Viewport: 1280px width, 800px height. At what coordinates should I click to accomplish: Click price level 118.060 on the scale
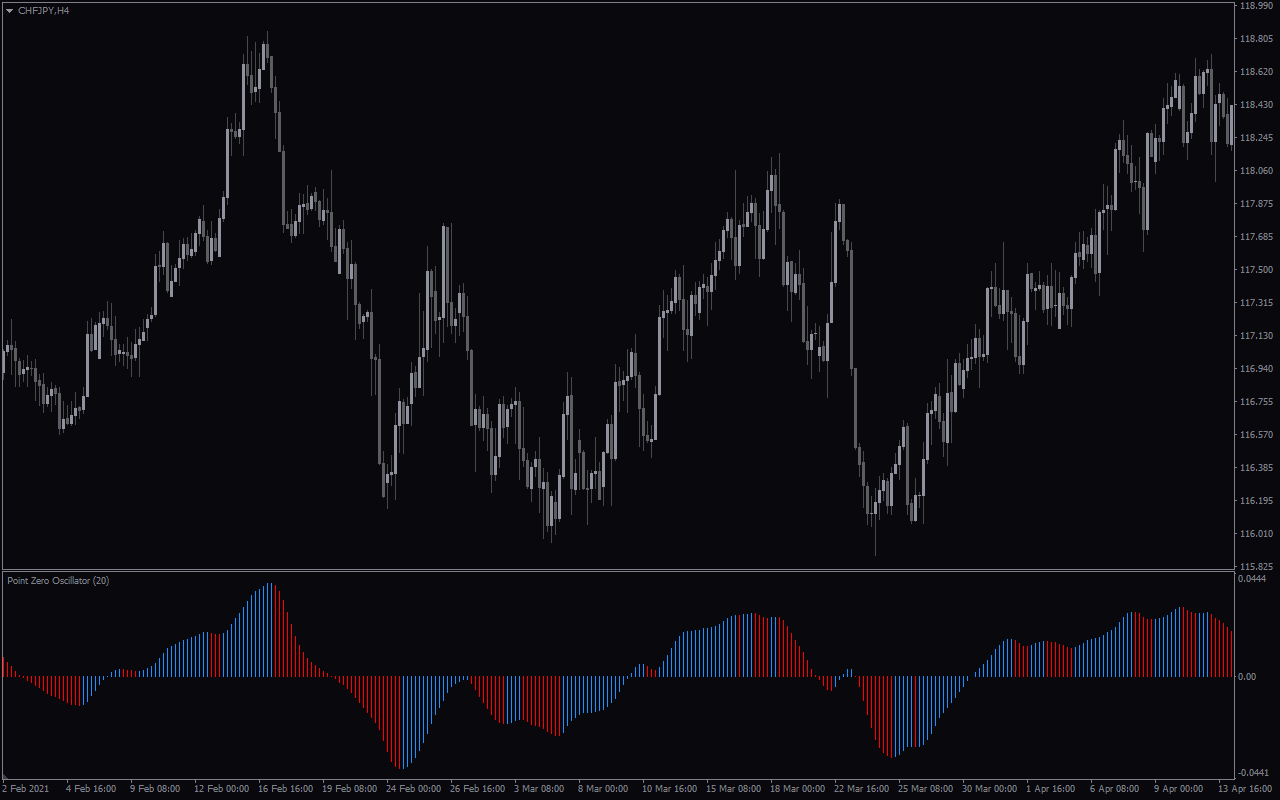coord(1255,171)
